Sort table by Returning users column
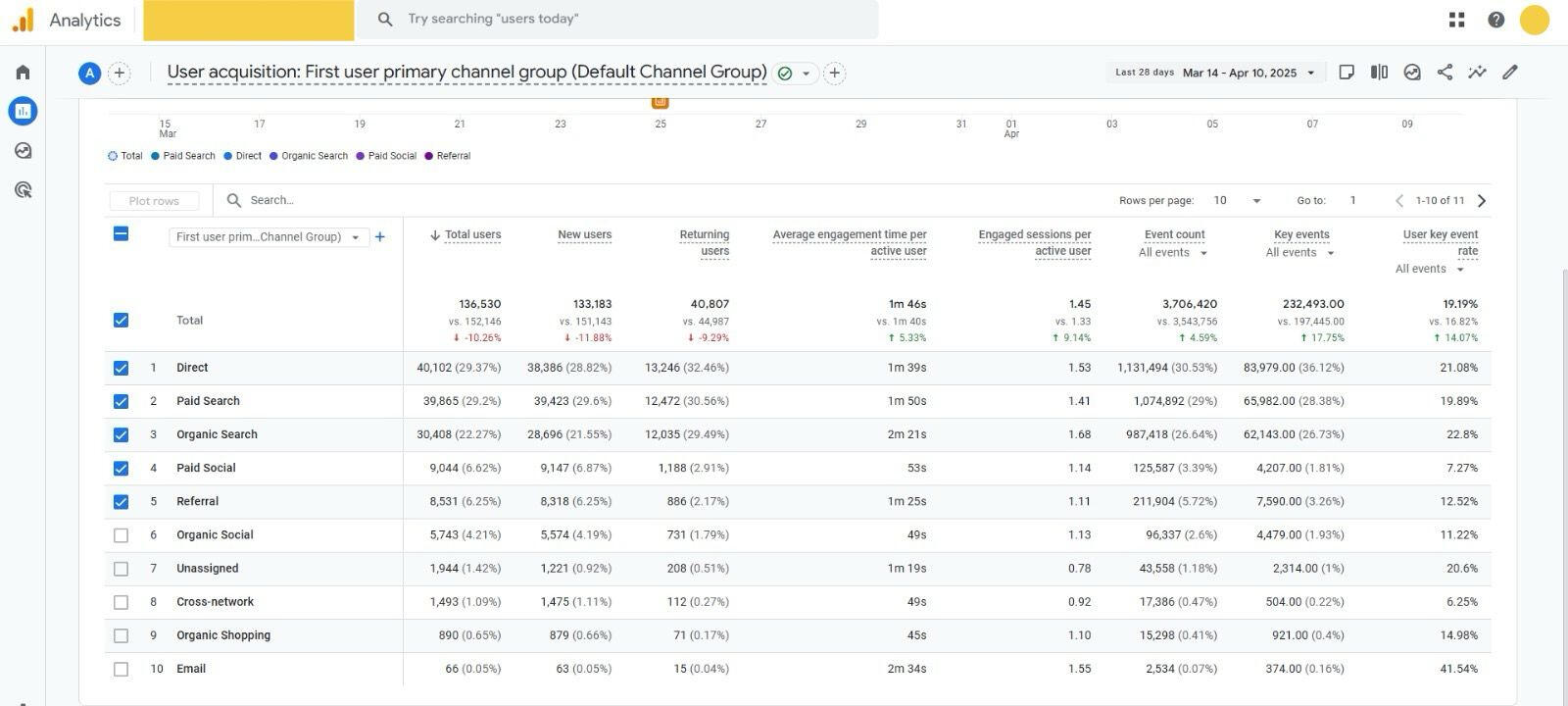 click(x=704, y=242)
